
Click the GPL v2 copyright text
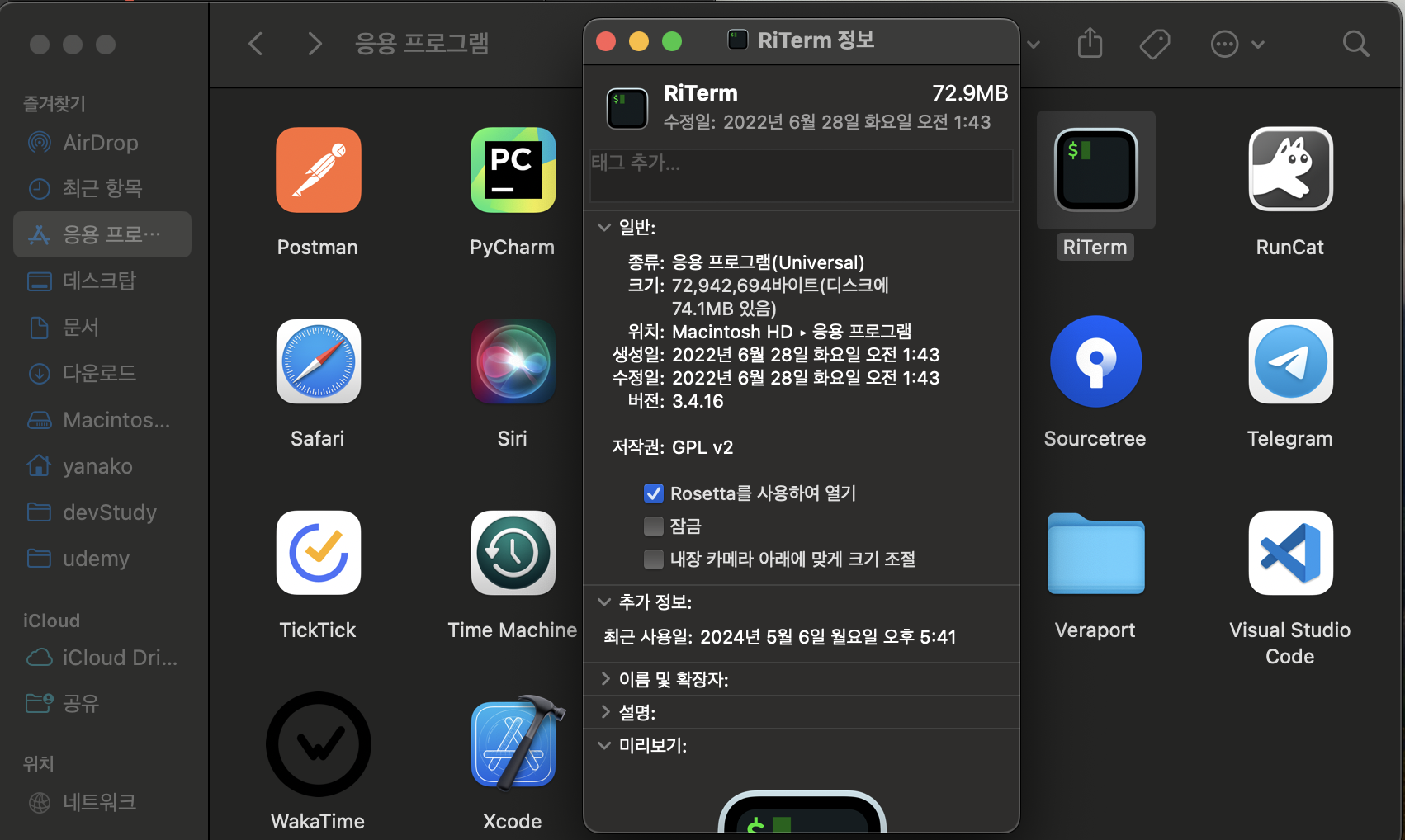702,447
